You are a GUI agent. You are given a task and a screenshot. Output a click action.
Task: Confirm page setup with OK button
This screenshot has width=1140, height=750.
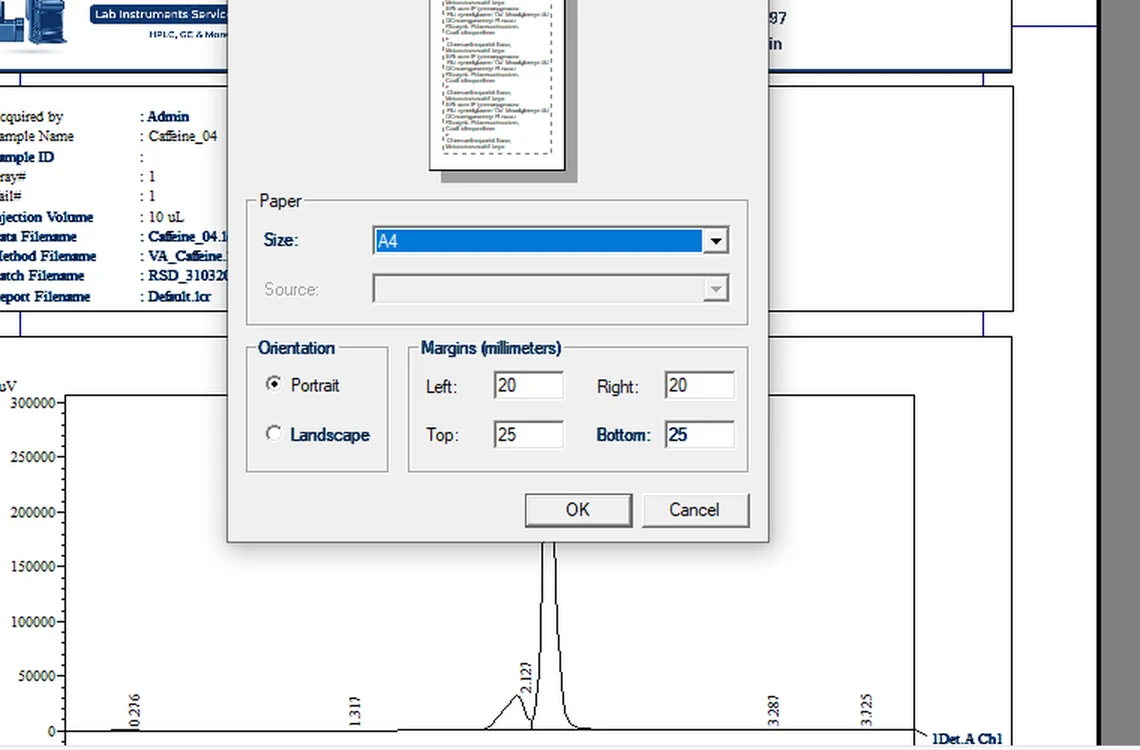(579, 510)
